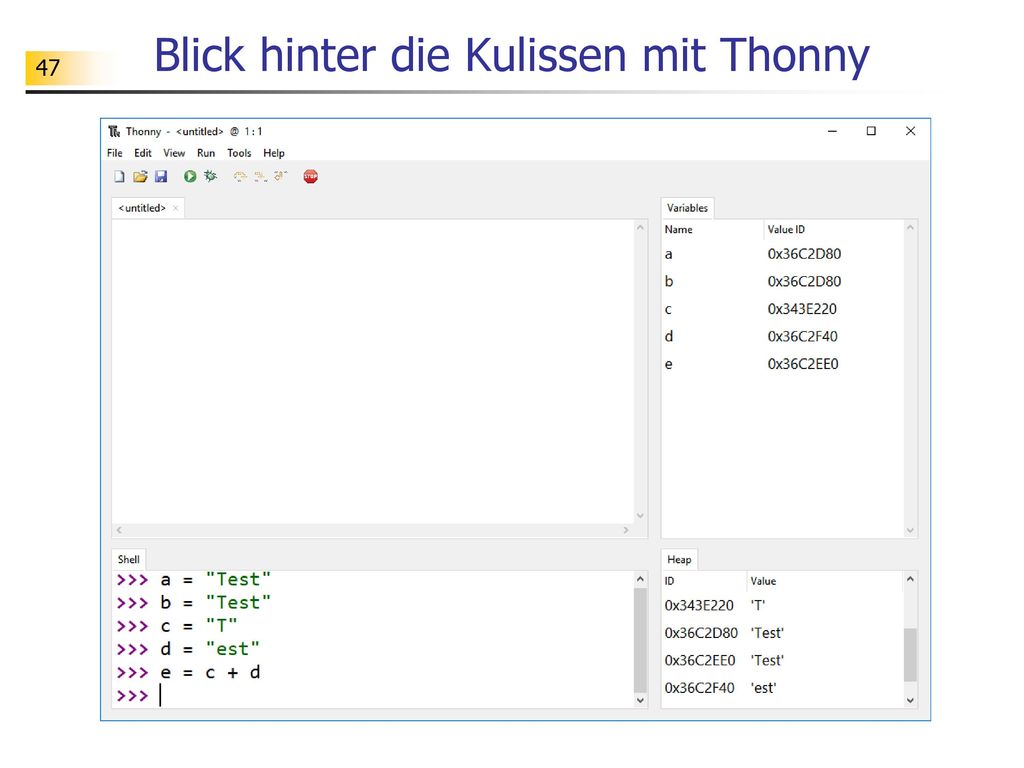Click value ID 0x36C2D80 in variable a's row
Viewport: 1024px width, 768px height.
pyautogui.click(x=805, y=254)
